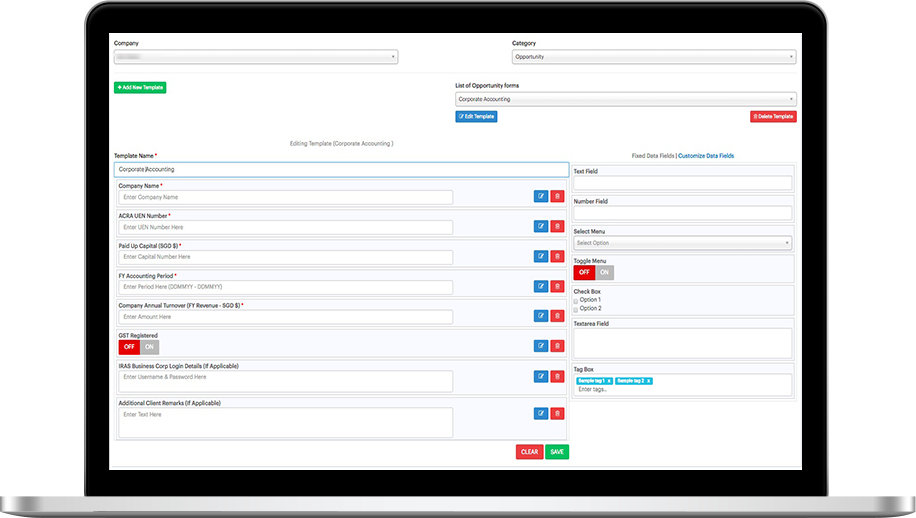Turn the Toggle Menu switch ON

click(604, 272)
